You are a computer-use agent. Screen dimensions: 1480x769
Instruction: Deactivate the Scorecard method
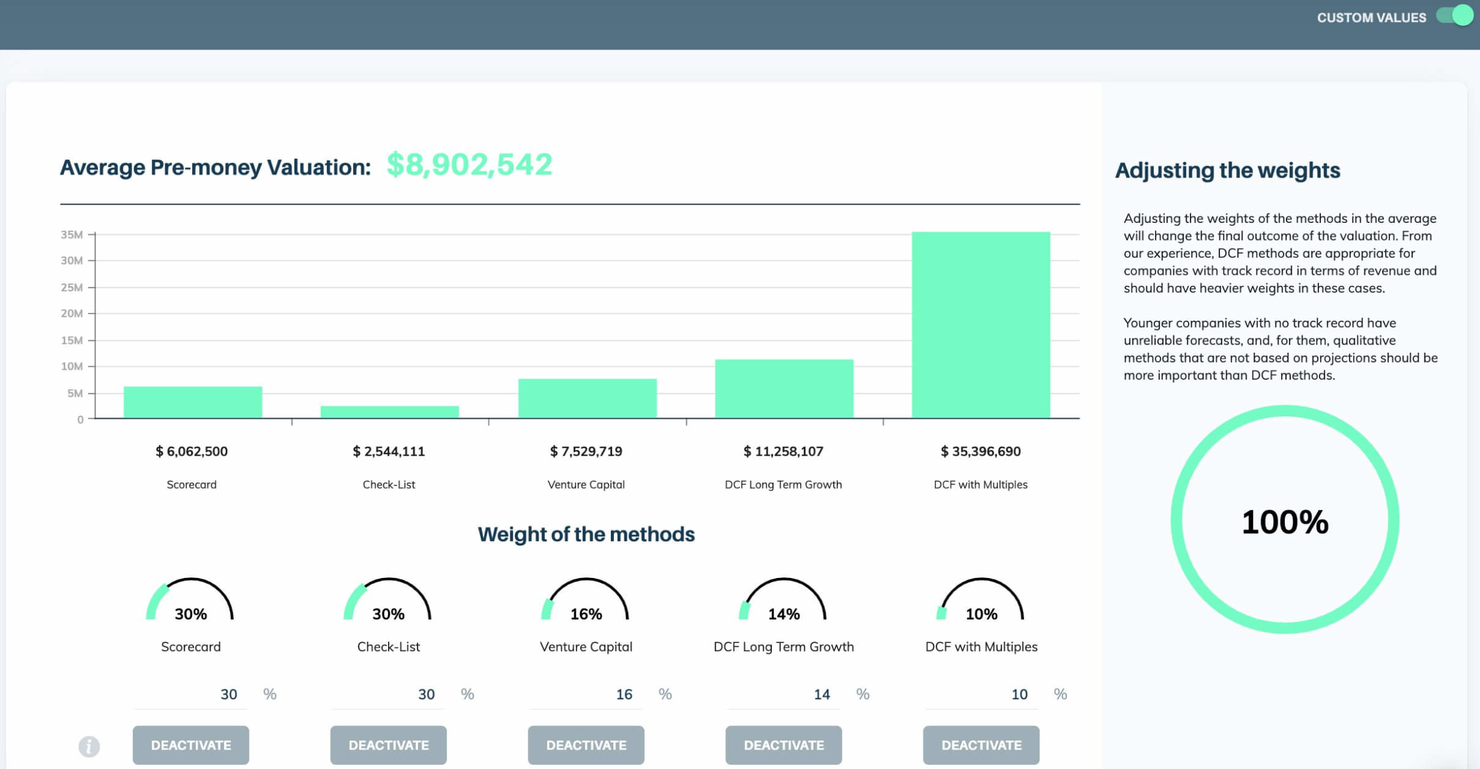(x=190, y=745)
